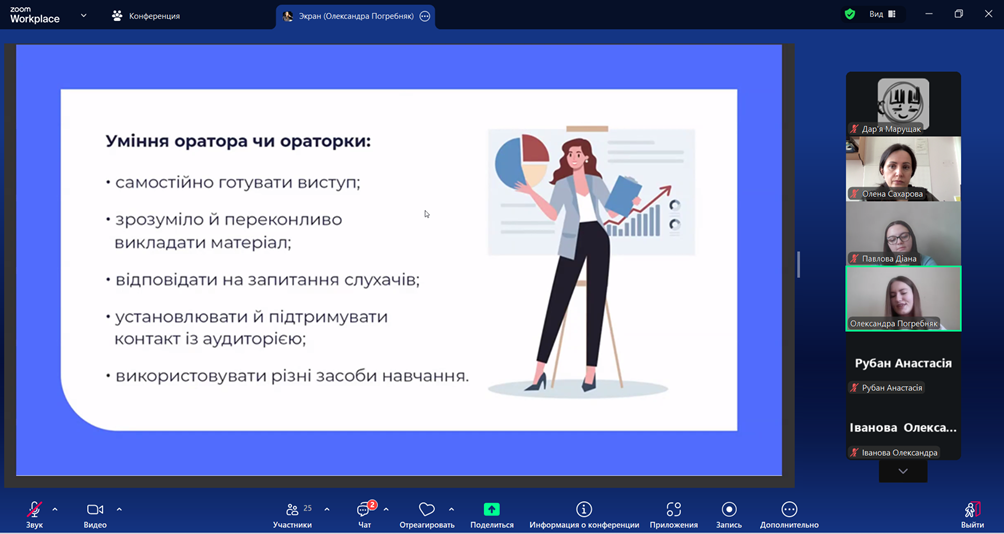Open the Конференция tab in title bar
This screenshot has width=1004, height=534.
(146, 16)
